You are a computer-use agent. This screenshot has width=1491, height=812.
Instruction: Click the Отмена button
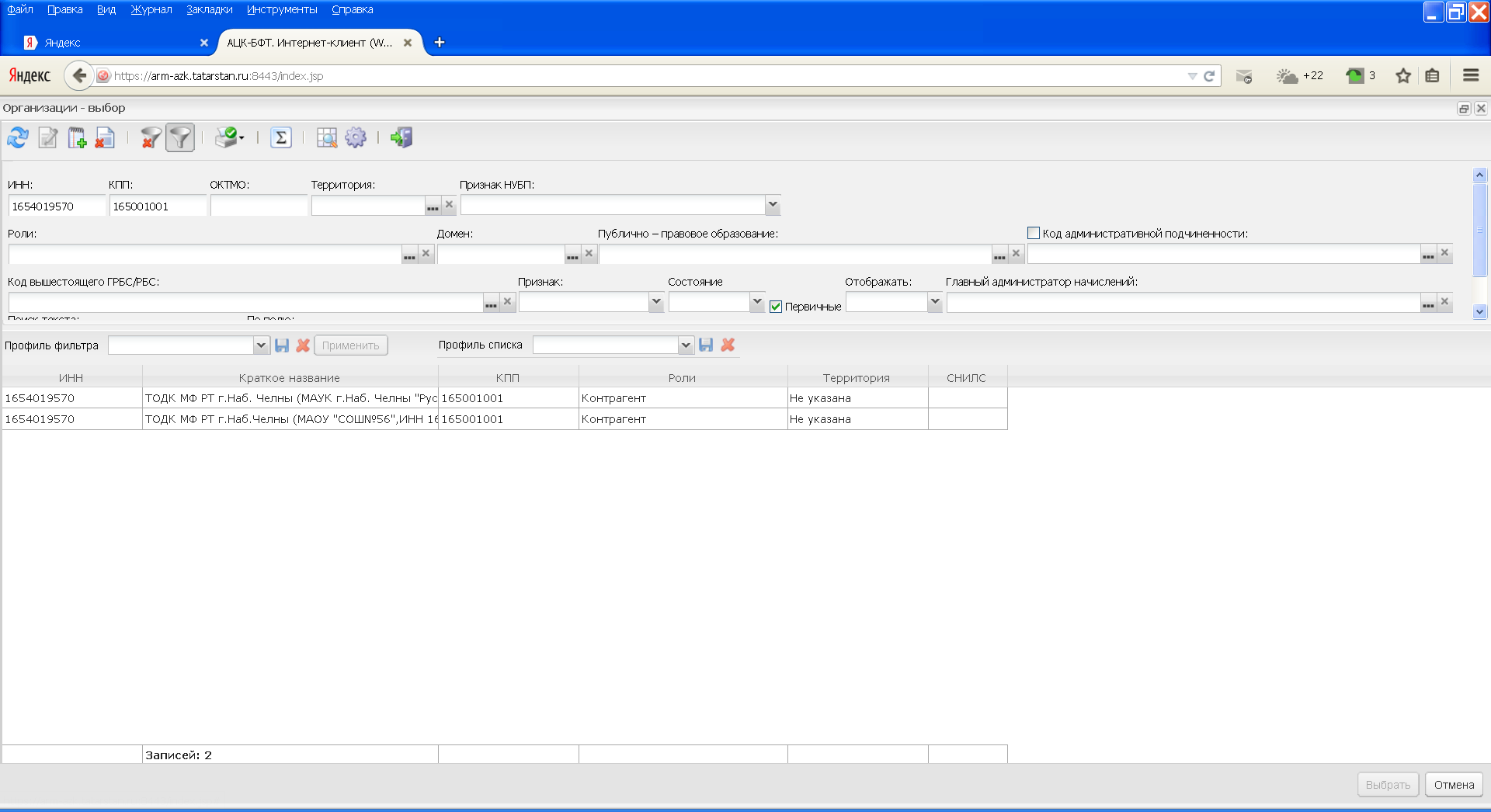[1454, 785]
